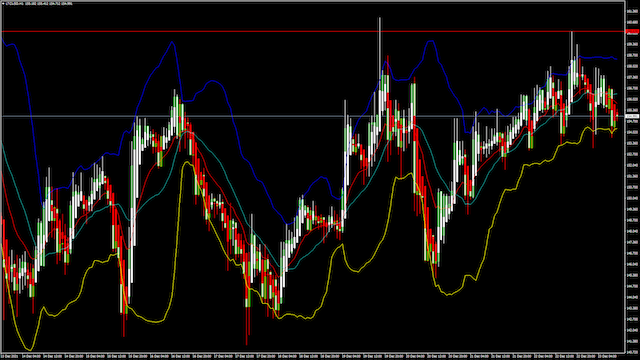
Task: Click the tallest candle wick above the red line
Action: point(380,24)
